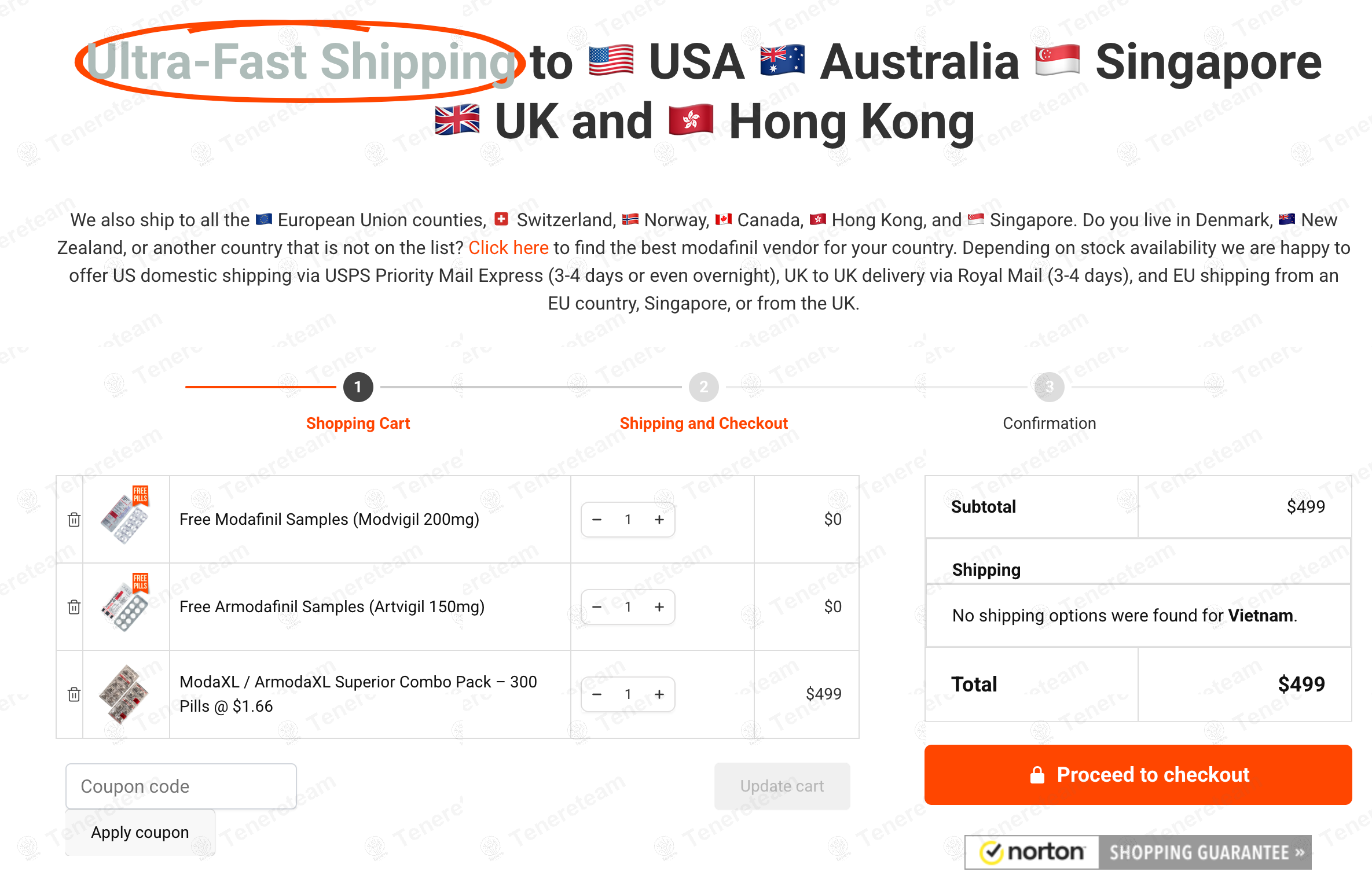Open the Shopping Cart step
Screen dimensions: 1372x883
pos(358,387)
